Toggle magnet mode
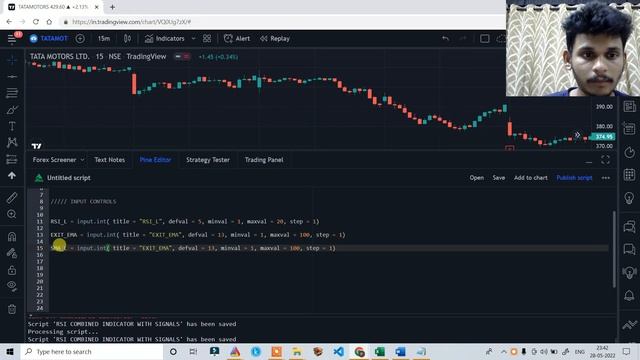This screenshot has width=640, height=360. (x=12, y=236)
